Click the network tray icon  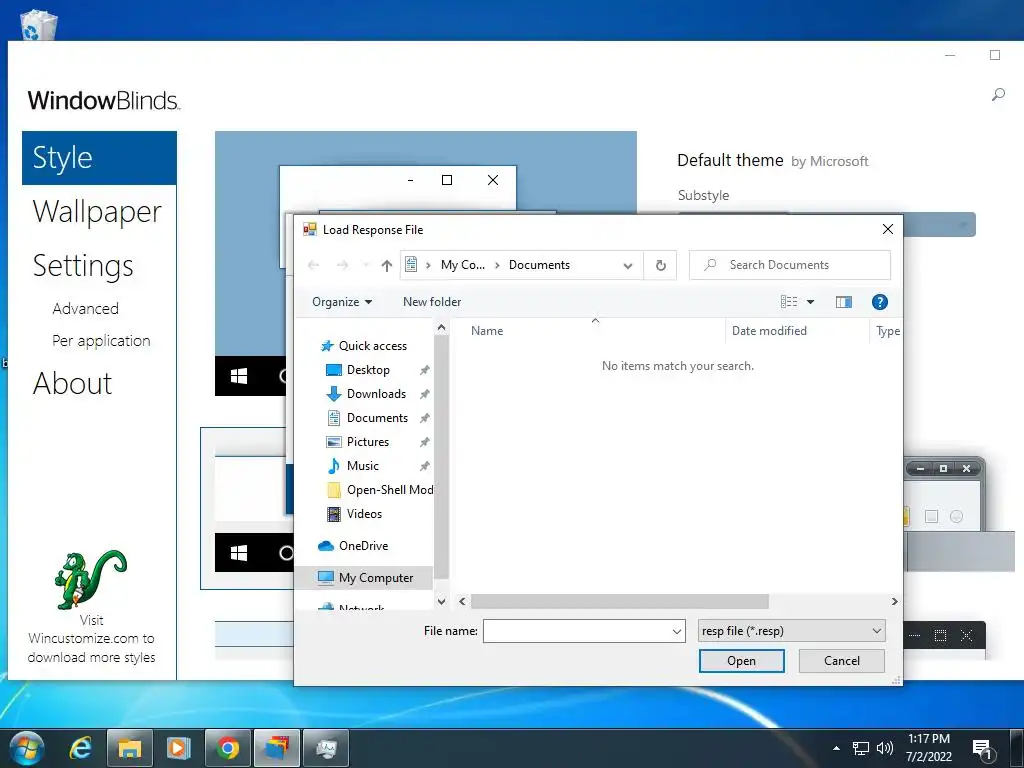861,748
